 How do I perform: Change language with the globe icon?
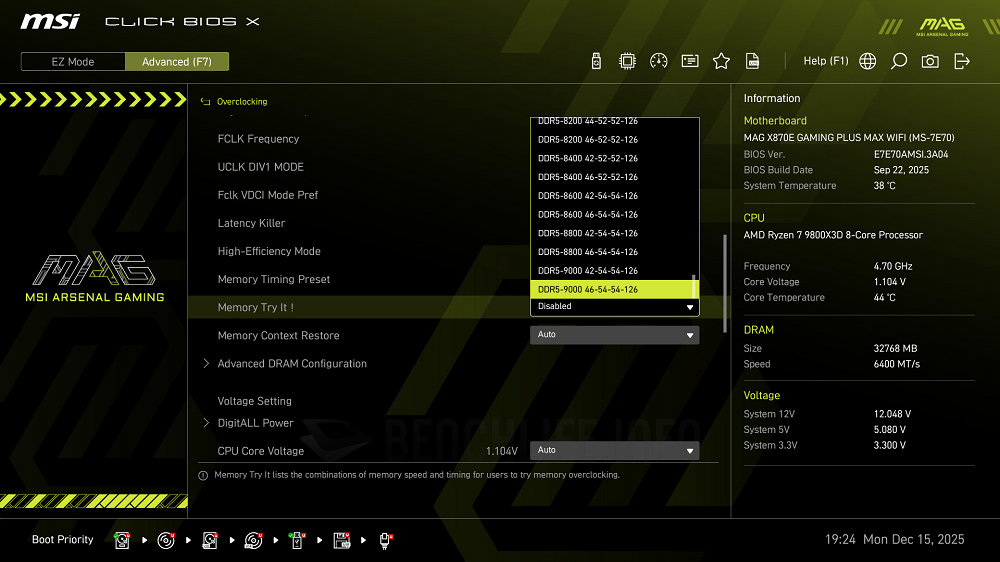[868, 61]
